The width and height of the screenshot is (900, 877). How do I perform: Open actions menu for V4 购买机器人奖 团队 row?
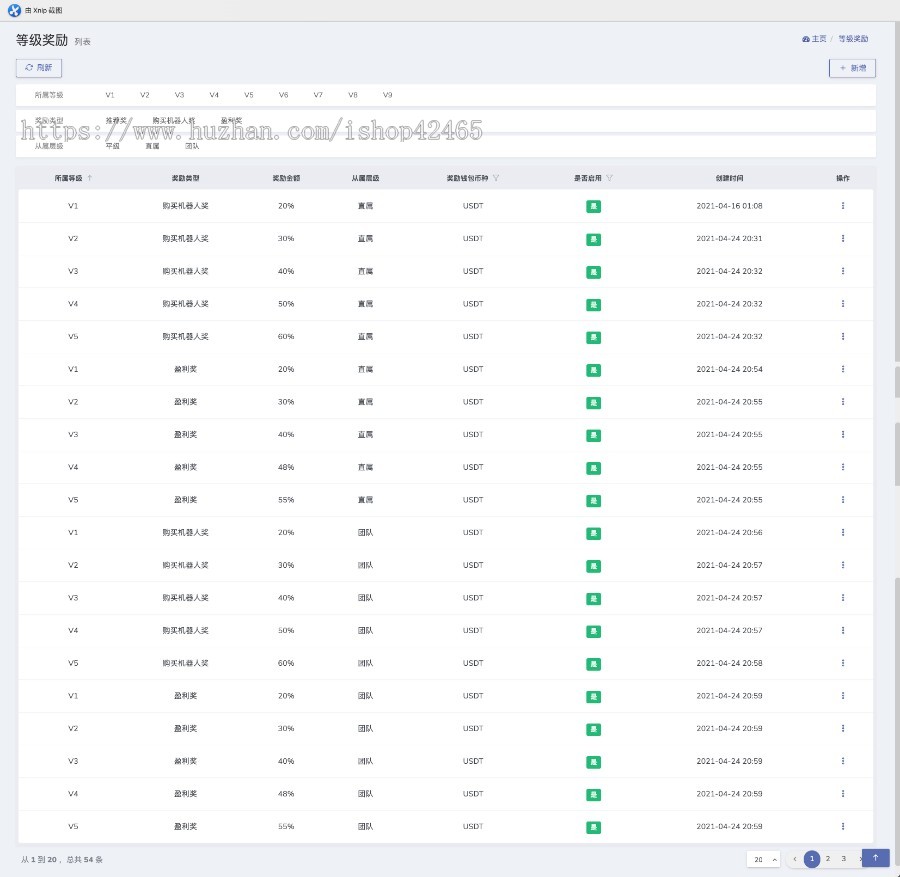[x=843, y=631]
